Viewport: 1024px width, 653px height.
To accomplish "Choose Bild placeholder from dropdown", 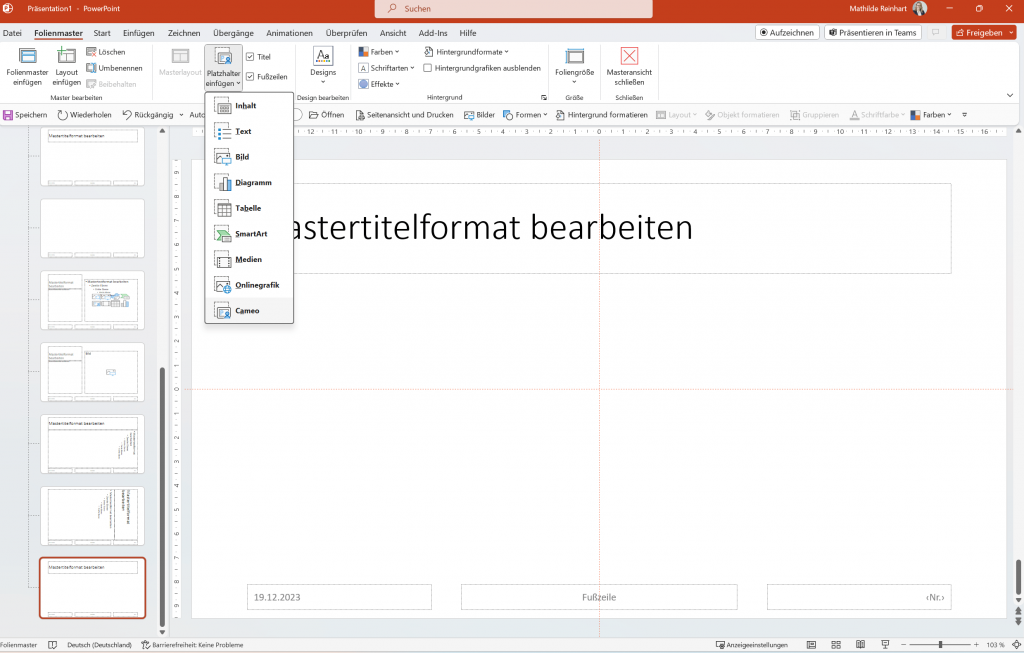I will pyautogui.click(x=249, y=157).
